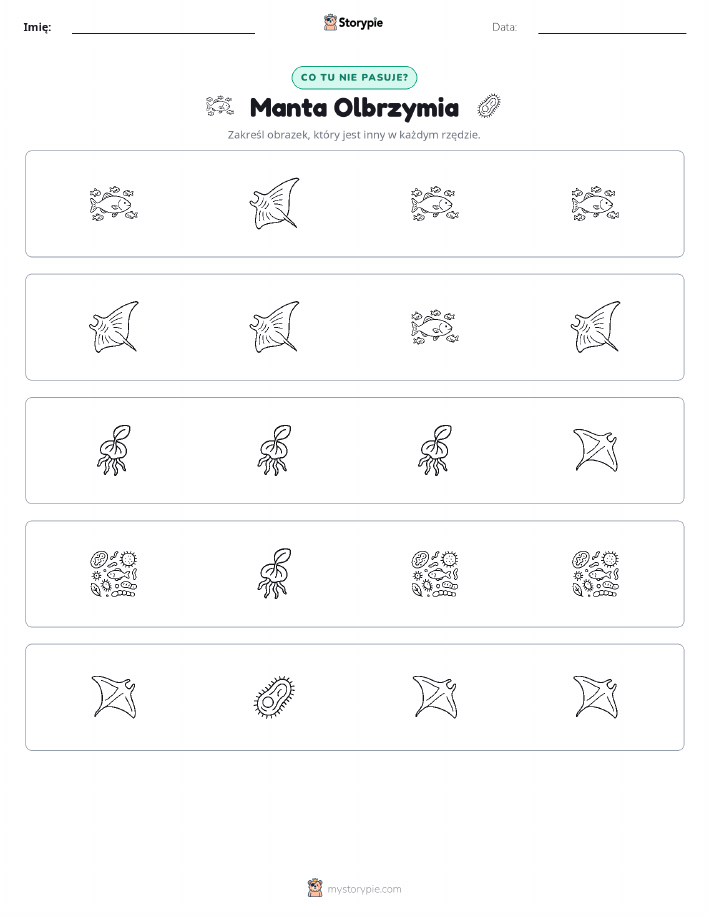Click the Manta Olbrzymia heading
This screenshot has height=917, width=709.
(354, 108)
